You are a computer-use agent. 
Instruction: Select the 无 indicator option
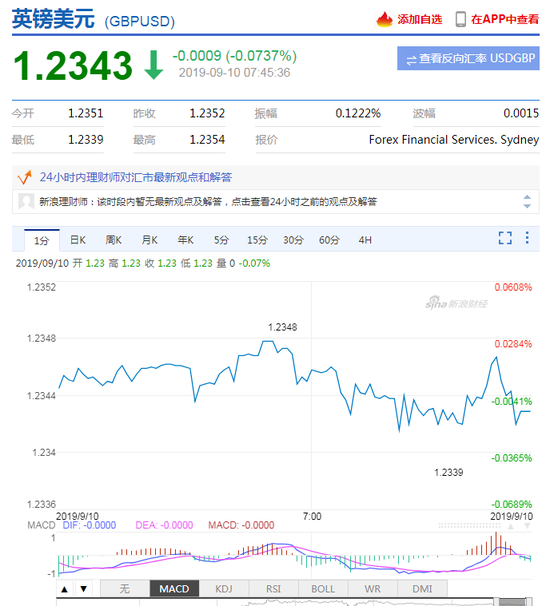point(124,589)
